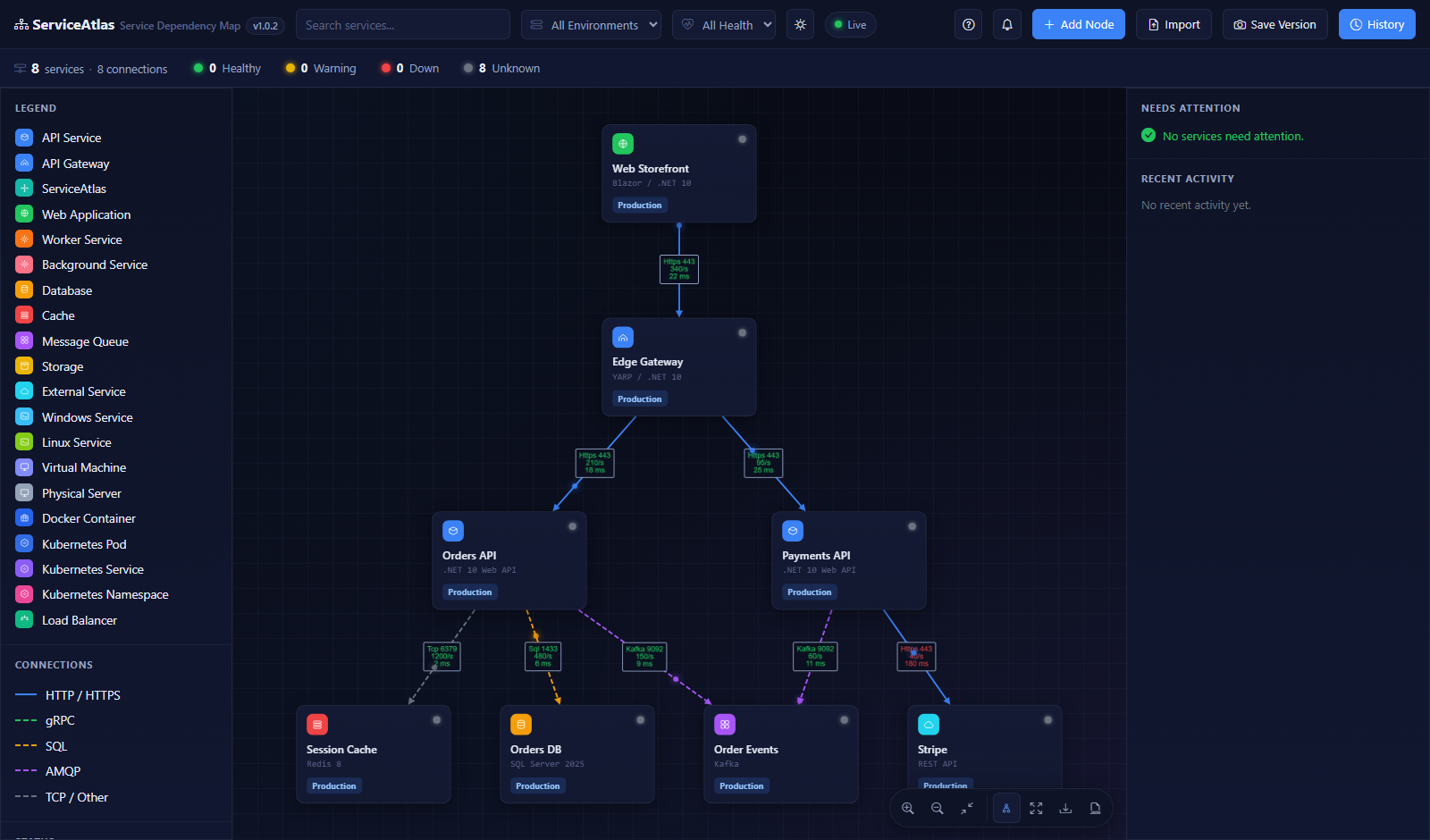Click the red cache icon on Session Cache
The width and height of the screenshot is (1430, 840).
[317, 725]
